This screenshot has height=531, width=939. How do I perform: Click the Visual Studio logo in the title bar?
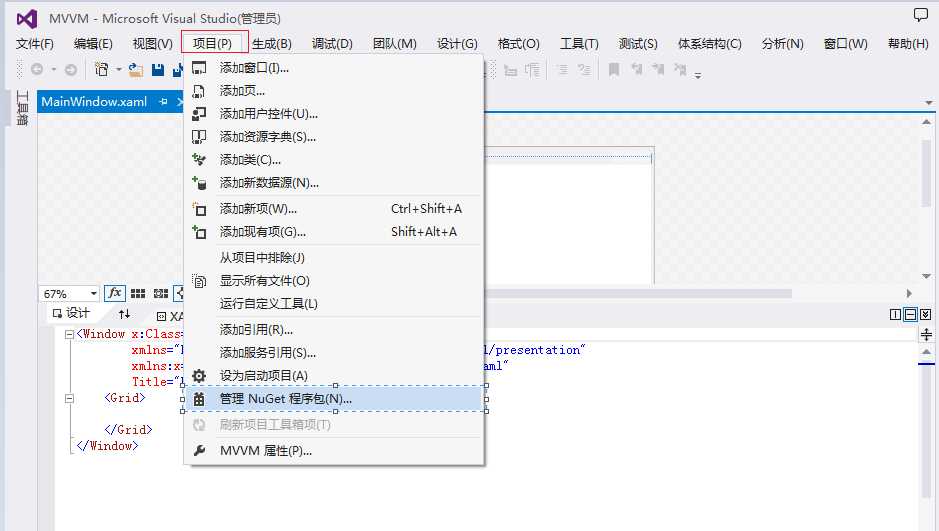pos(27,19)
